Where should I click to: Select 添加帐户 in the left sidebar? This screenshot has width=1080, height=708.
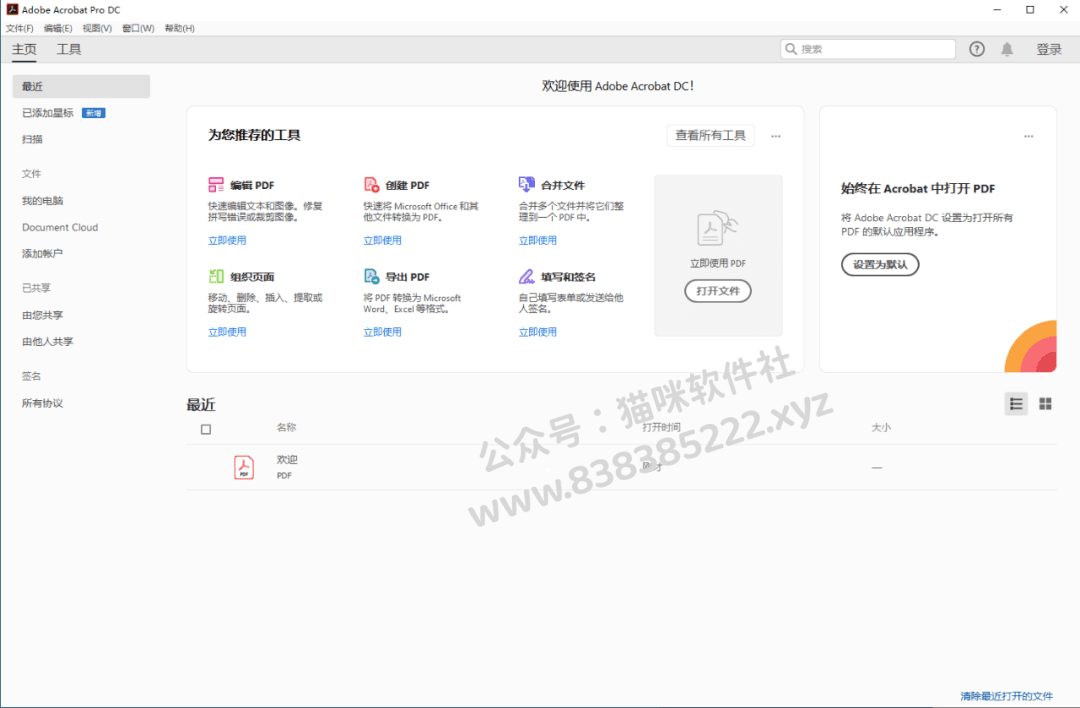pos(42,253)
